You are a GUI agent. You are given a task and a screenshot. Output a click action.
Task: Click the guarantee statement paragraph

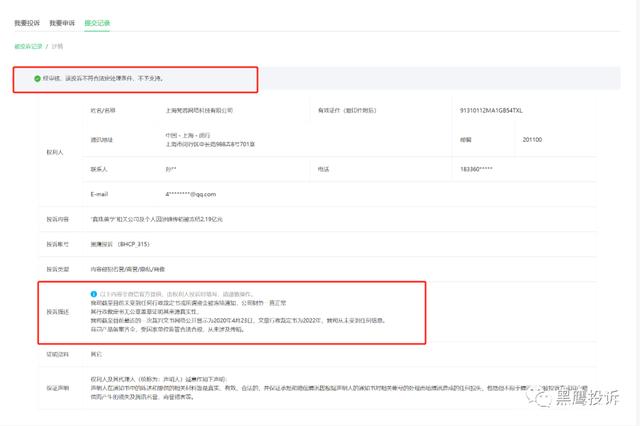(339, 388)
